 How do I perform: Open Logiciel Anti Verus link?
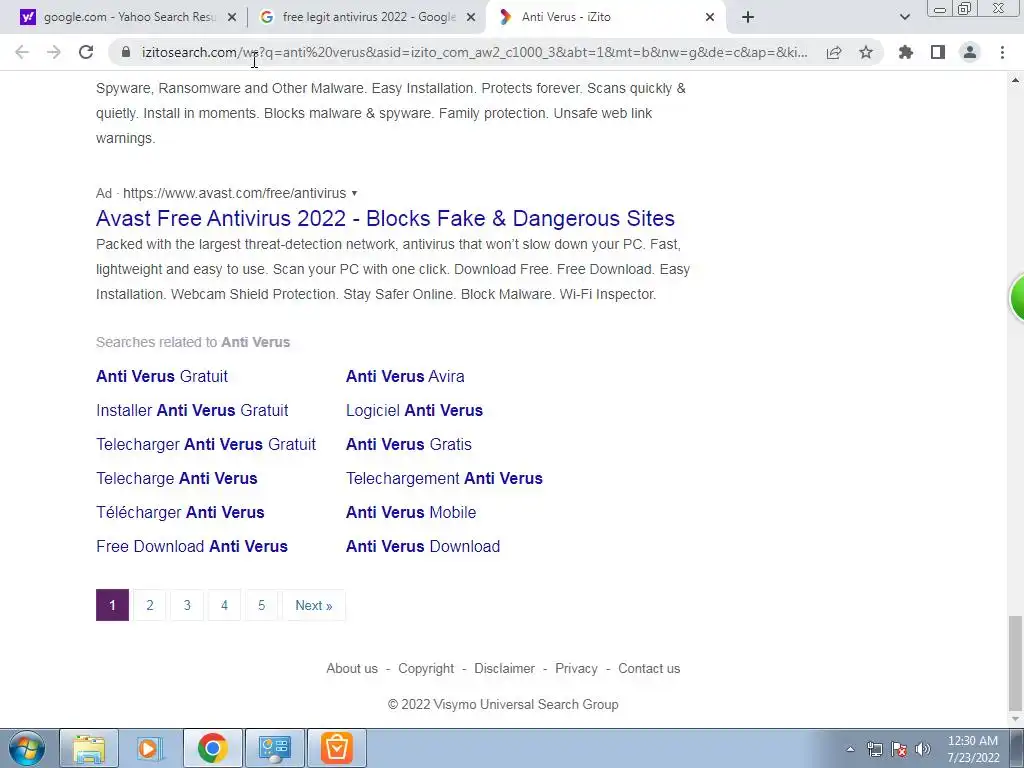click(x=414, y=410)
